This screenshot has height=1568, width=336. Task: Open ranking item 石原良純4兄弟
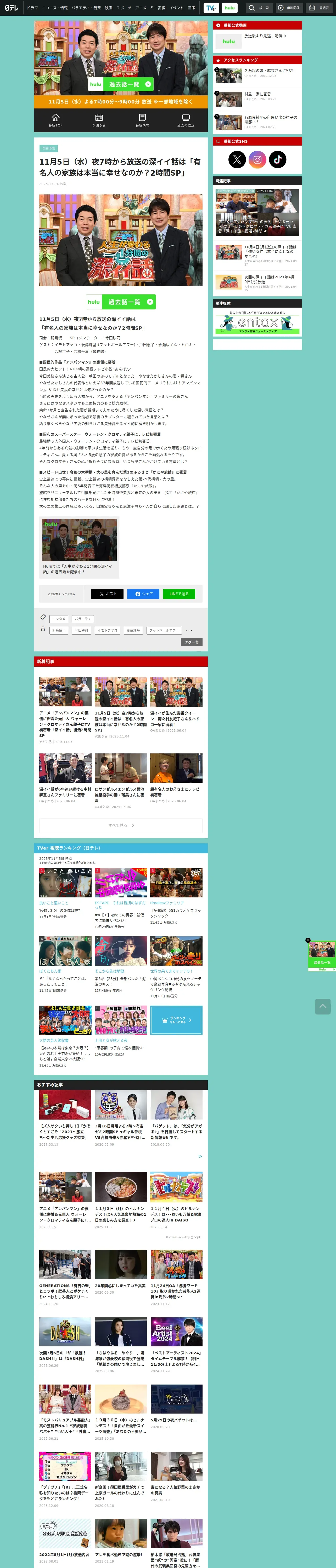[257, 122]
